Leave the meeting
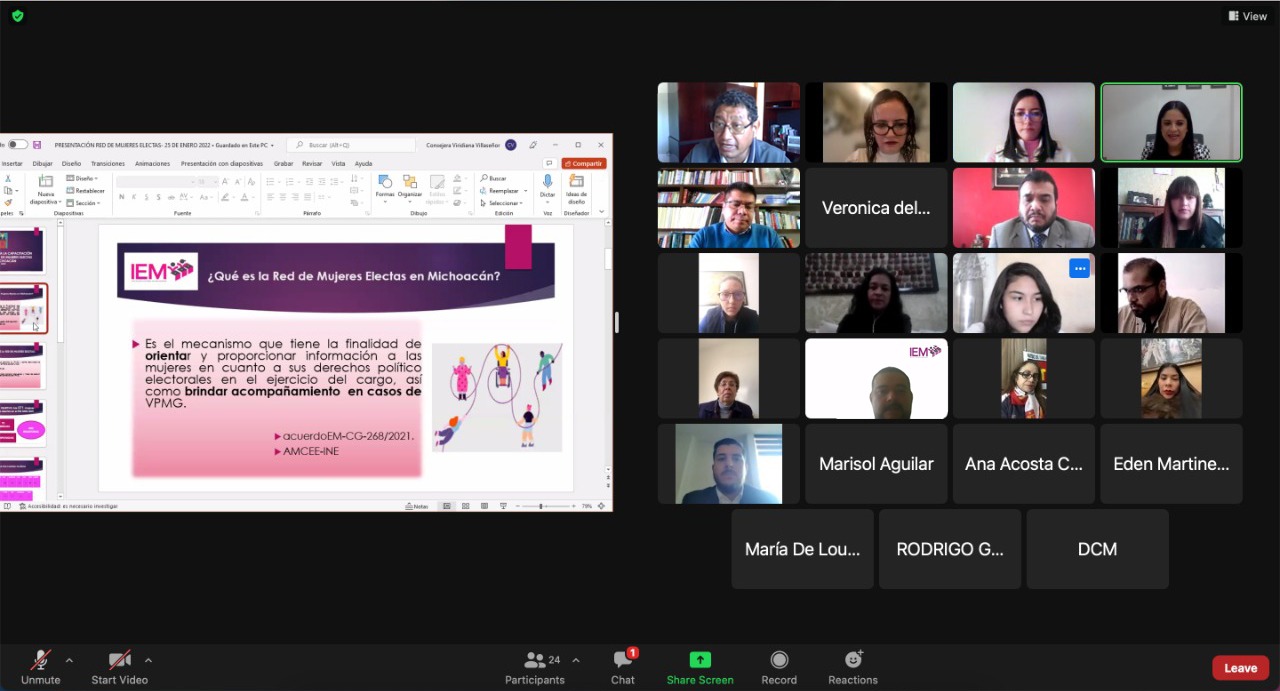This screenshot has width=1280, height=691. (x=1240, y=668)
